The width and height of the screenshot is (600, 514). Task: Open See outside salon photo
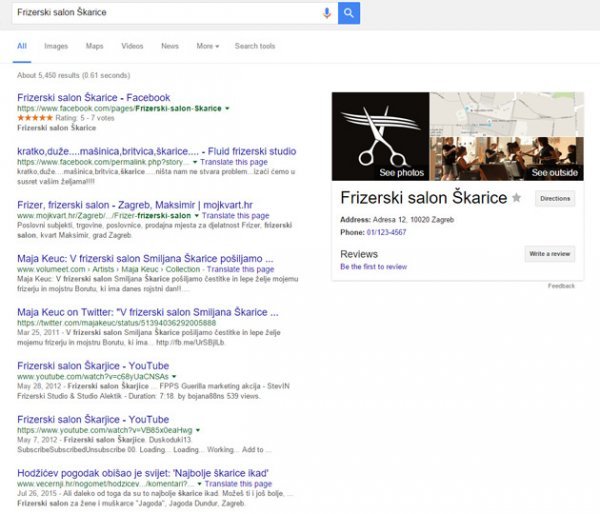pos(507,159)
